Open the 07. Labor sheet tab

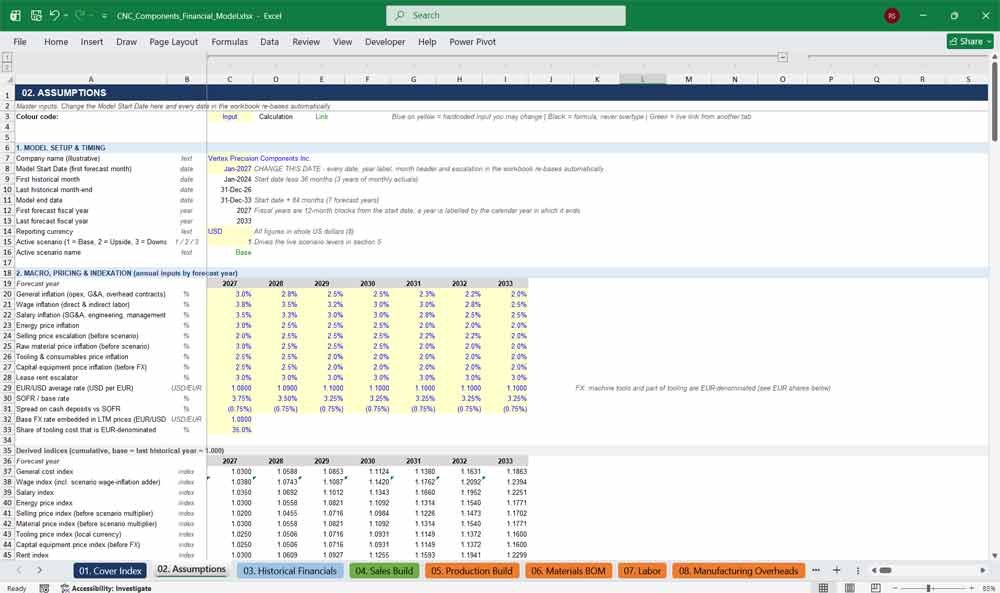click(x=642, y=571)
